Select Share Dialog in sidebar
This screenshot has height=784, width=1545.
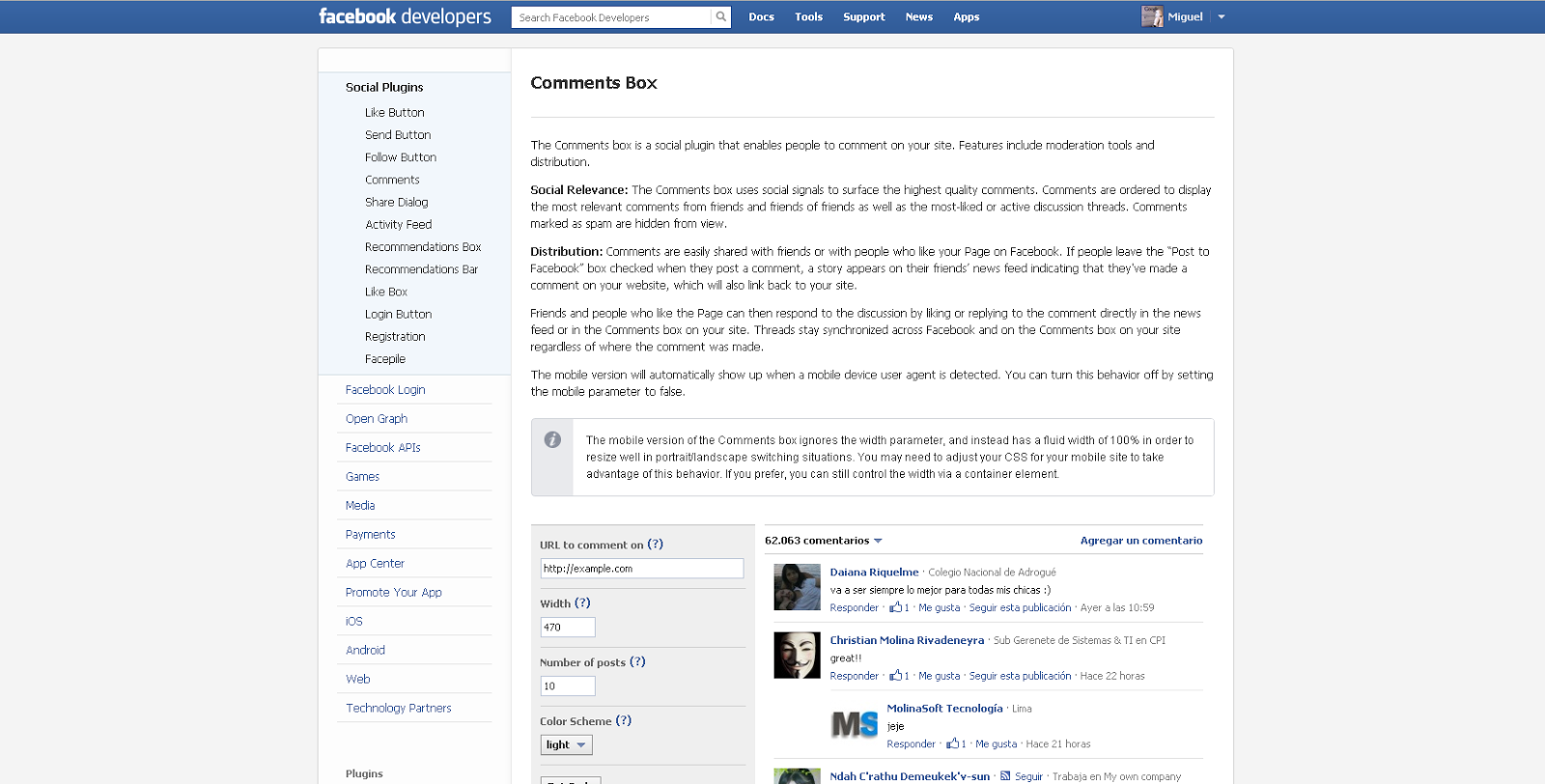(396, 202)
